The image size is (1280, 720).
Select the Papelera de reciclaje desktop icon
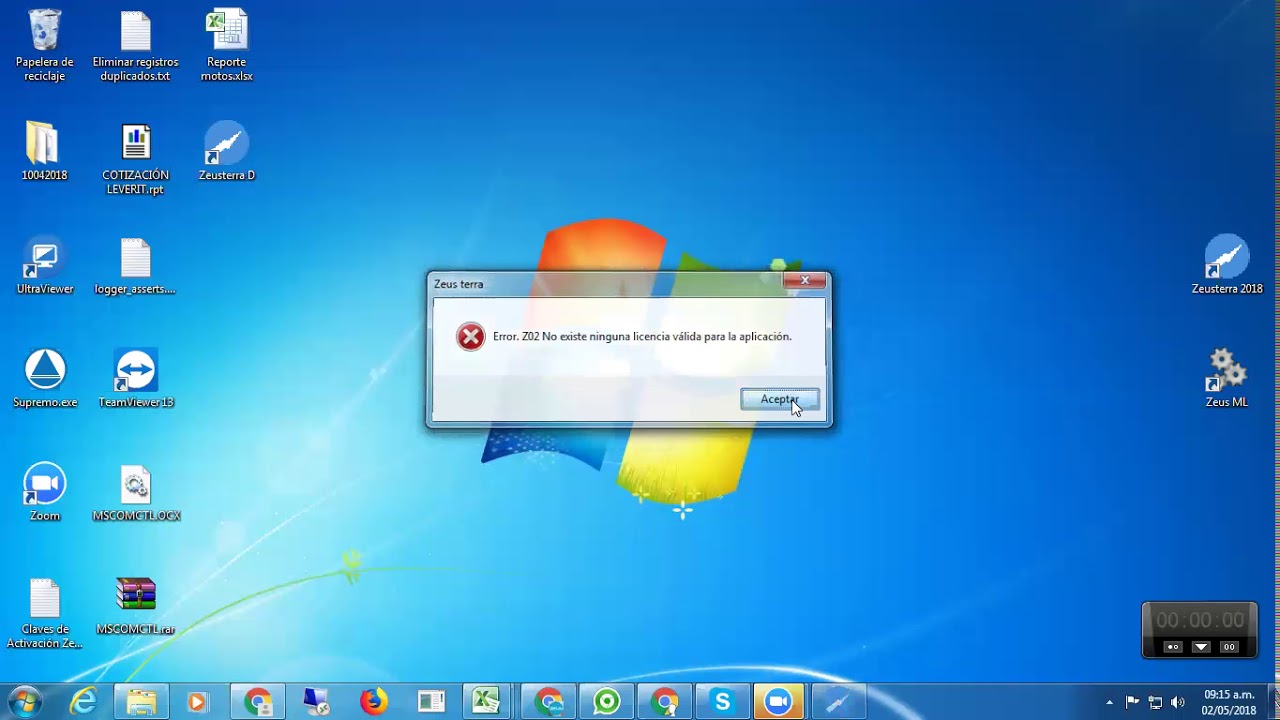45,46
